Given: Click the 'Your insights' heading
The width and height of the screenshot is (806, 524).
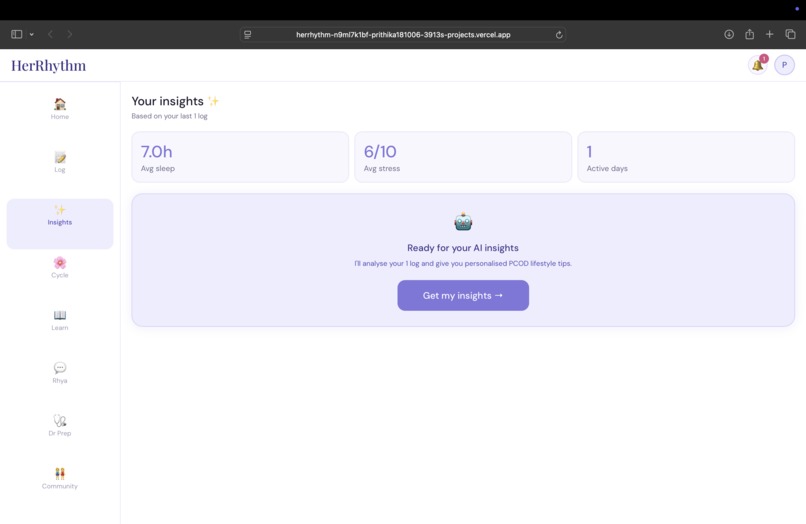Looking at the screenshot, I should pyautogui.click(x=175, y=101).
